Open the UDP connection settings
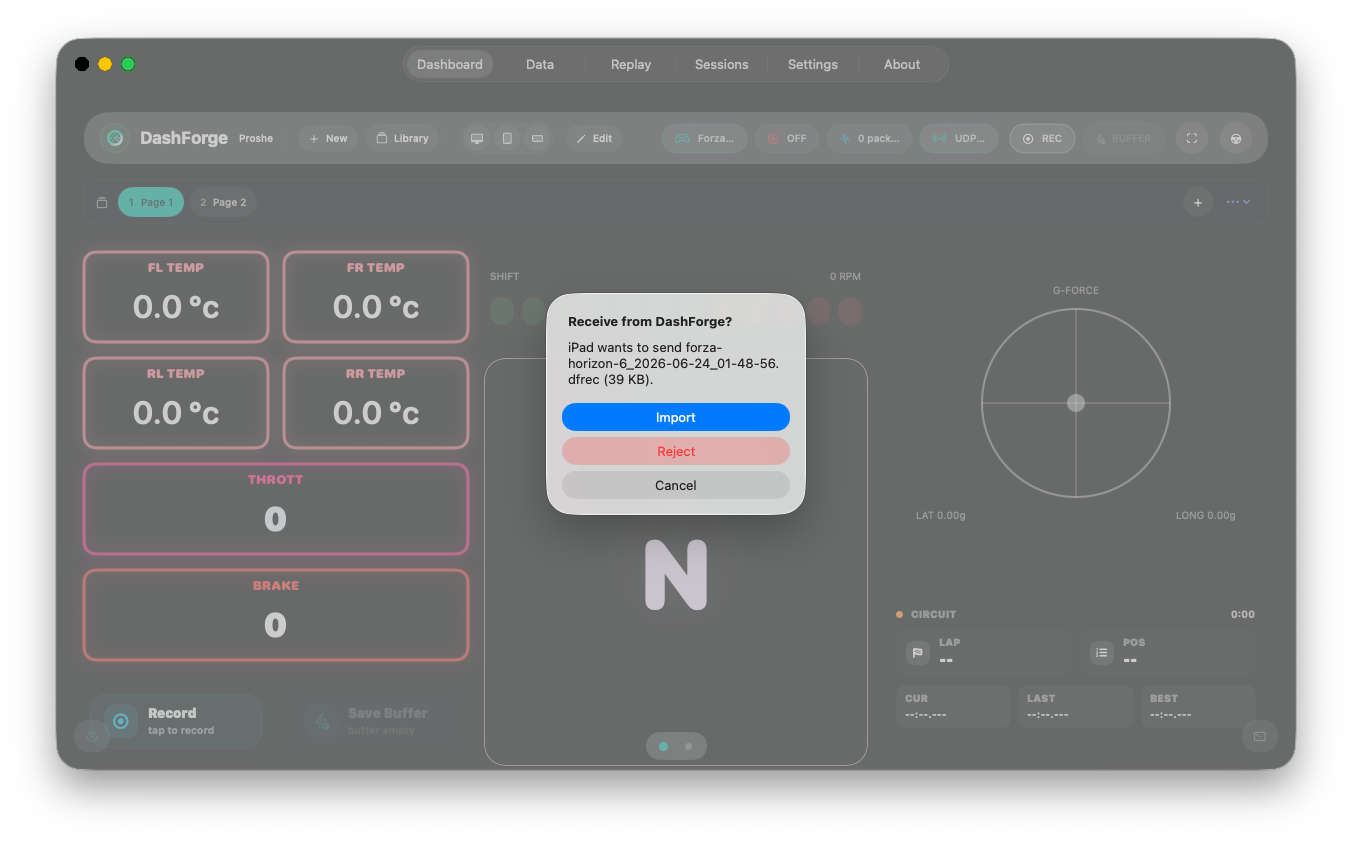The height and width of the screenshot is (844, 1352). 958,138
